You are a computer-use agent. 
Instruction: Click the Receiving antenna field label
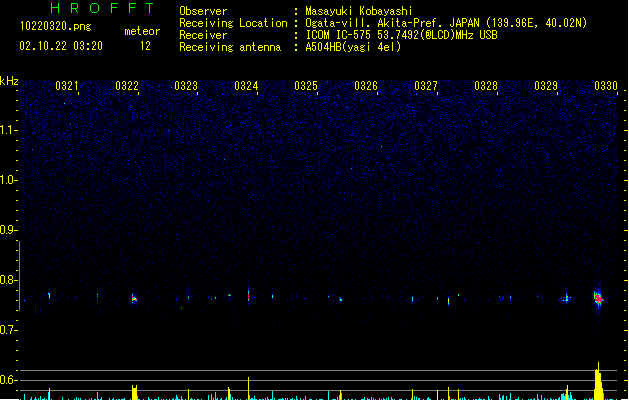click(x=230, y=47)
